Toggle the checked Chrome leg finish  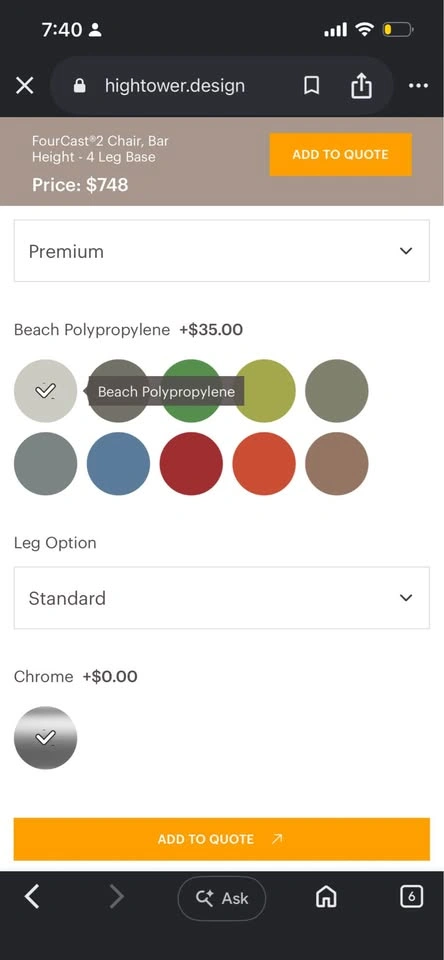coord(45,738)
